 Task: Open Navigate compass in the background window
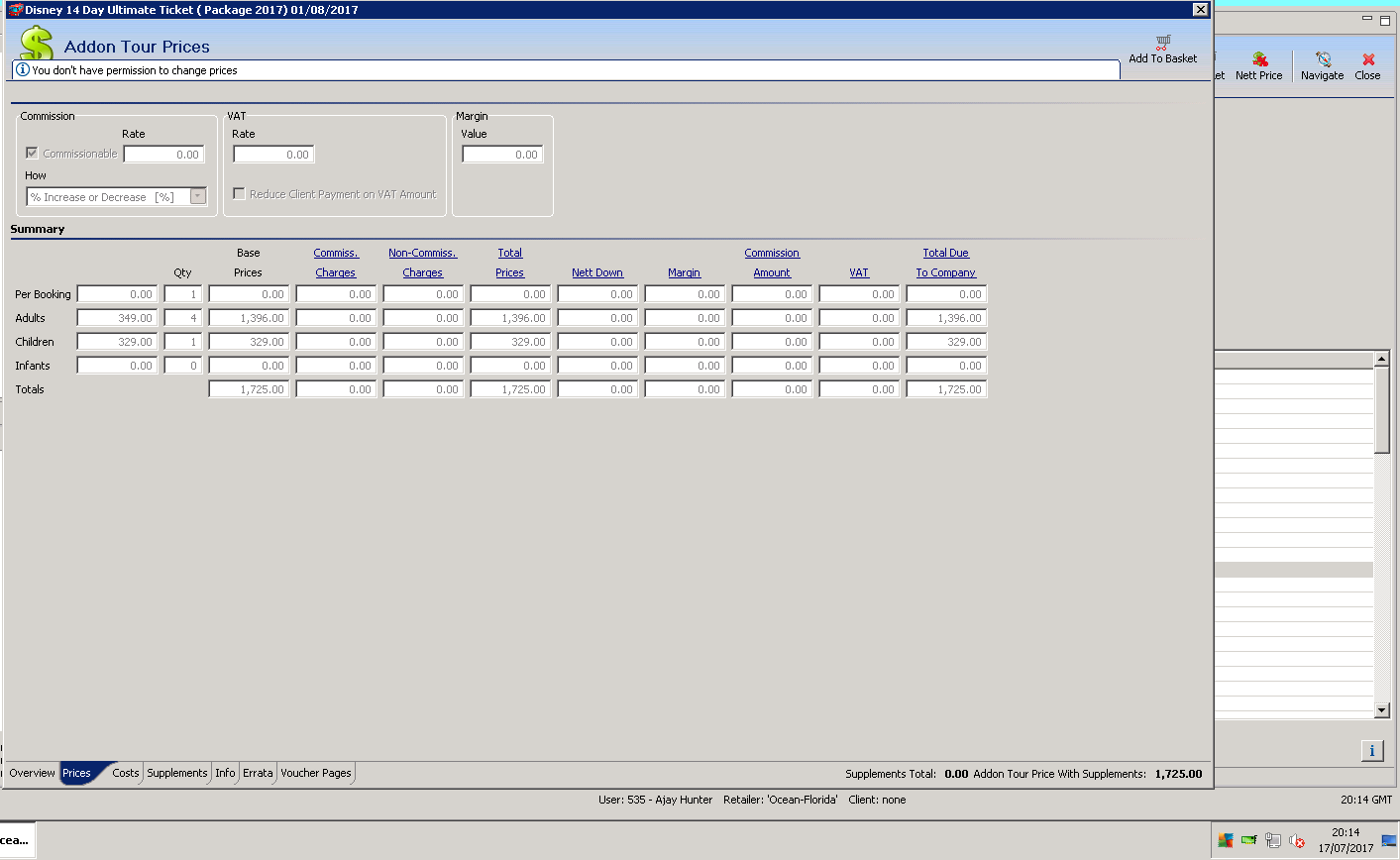click(1323, 59)
